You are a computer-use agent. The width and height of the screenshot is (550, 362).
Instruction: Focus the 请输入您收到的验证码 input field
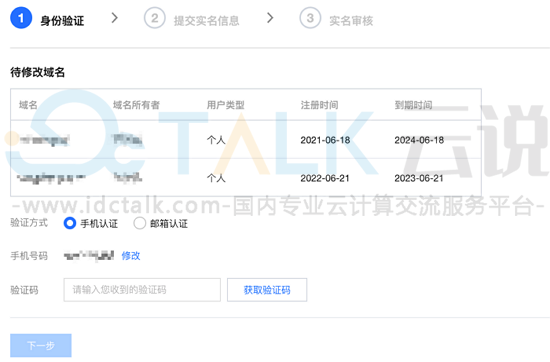click(142, 290)
